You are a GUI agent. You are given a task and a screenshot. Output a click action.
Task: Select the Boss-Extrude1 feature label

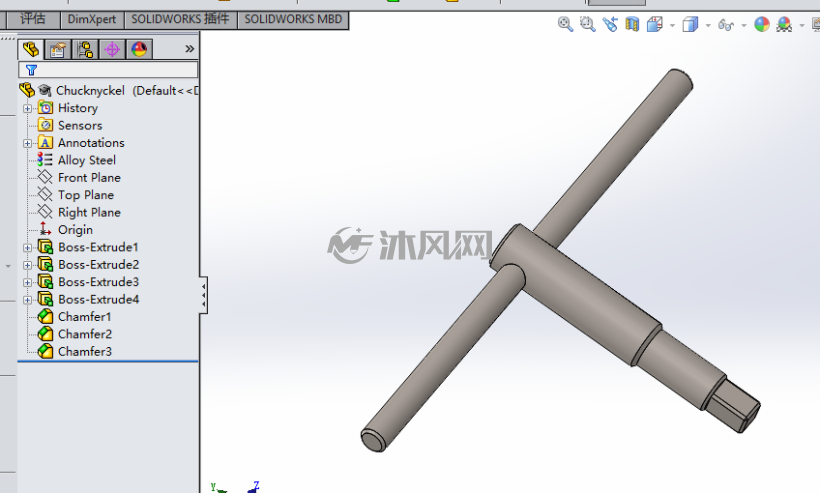pyautogui.click(x=98, y=247)
